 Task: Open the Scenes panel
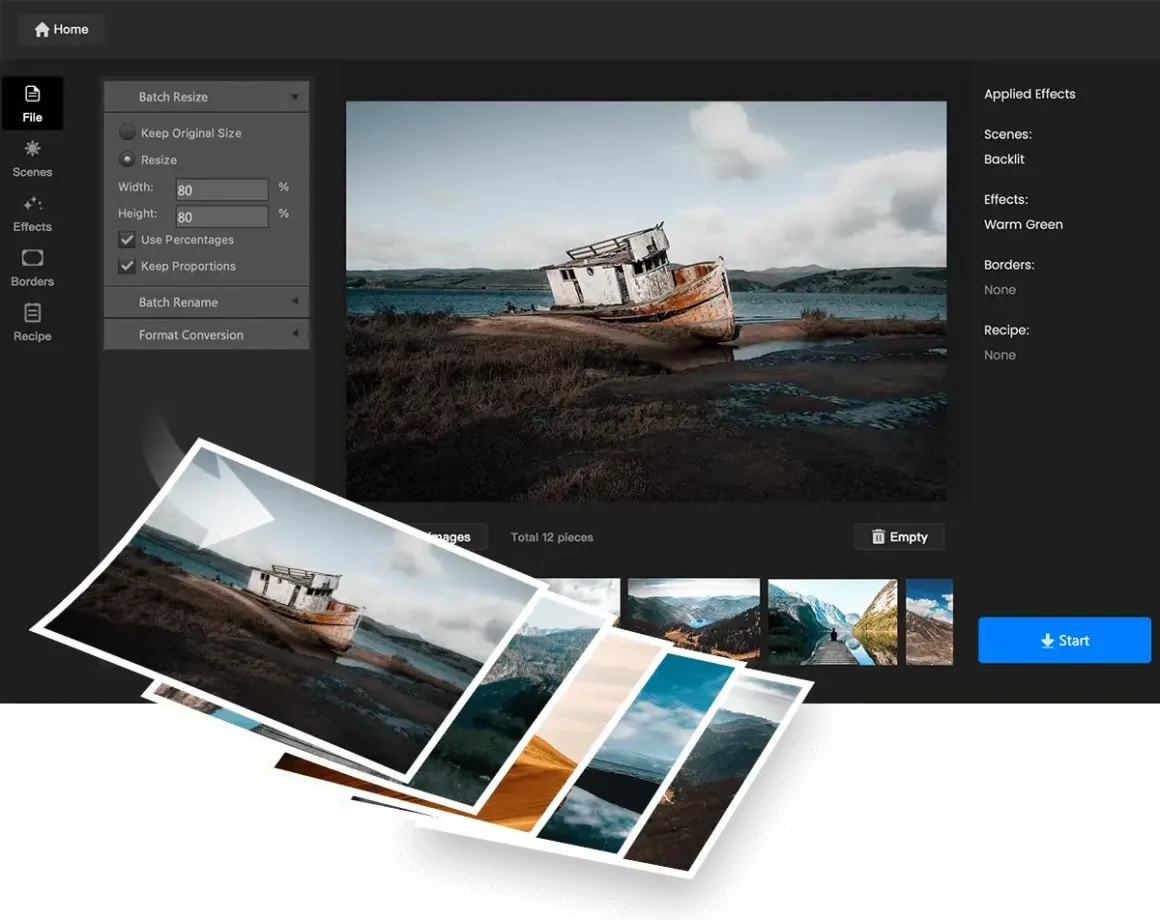[32, 158]
